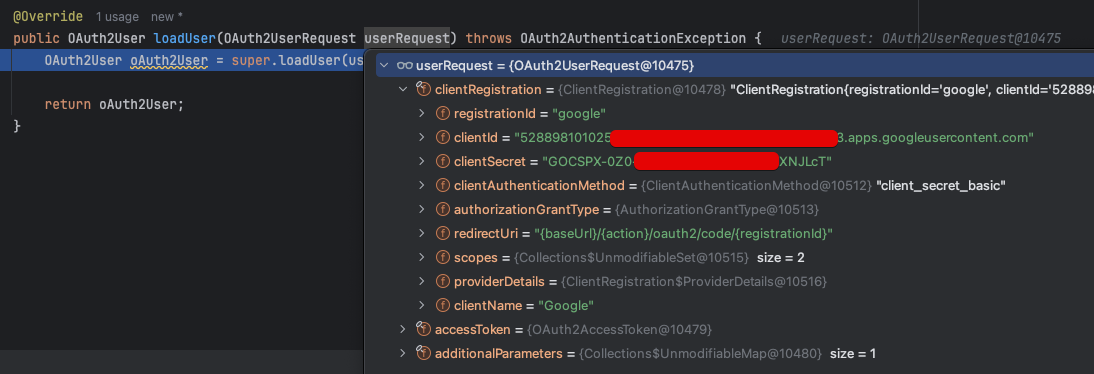Click the "new *" author inlay hint
Viewport: 1094px width, 374px height.
pos(167,17)
